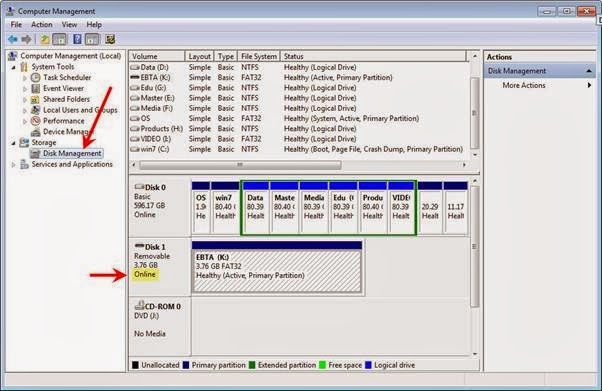Click the Back arrow toolbar icon
The height and width of the screenshot is (391, 602).
click(13, 39)
